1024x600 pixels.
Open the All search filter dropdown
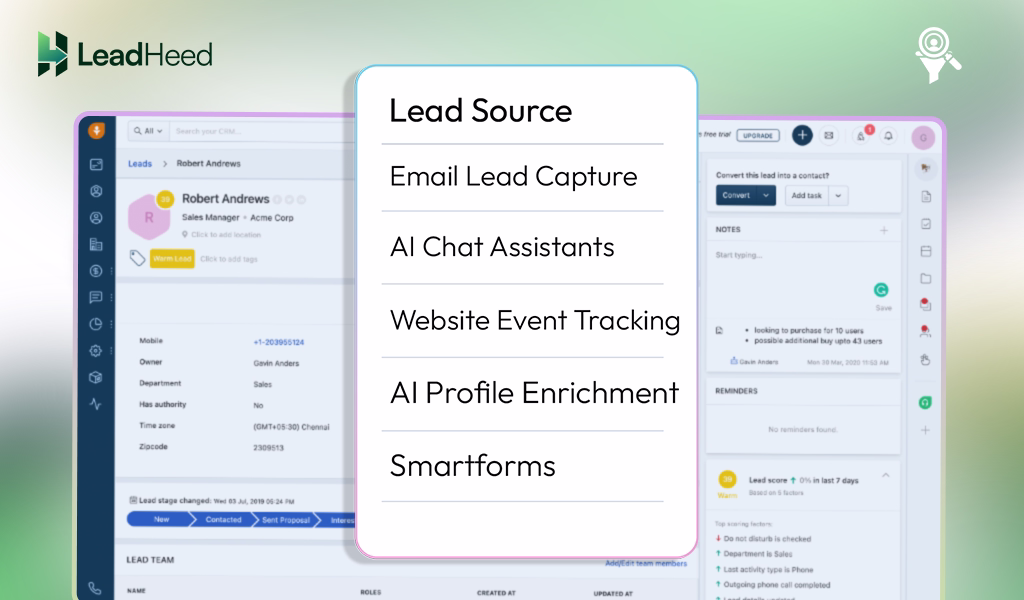150,131
